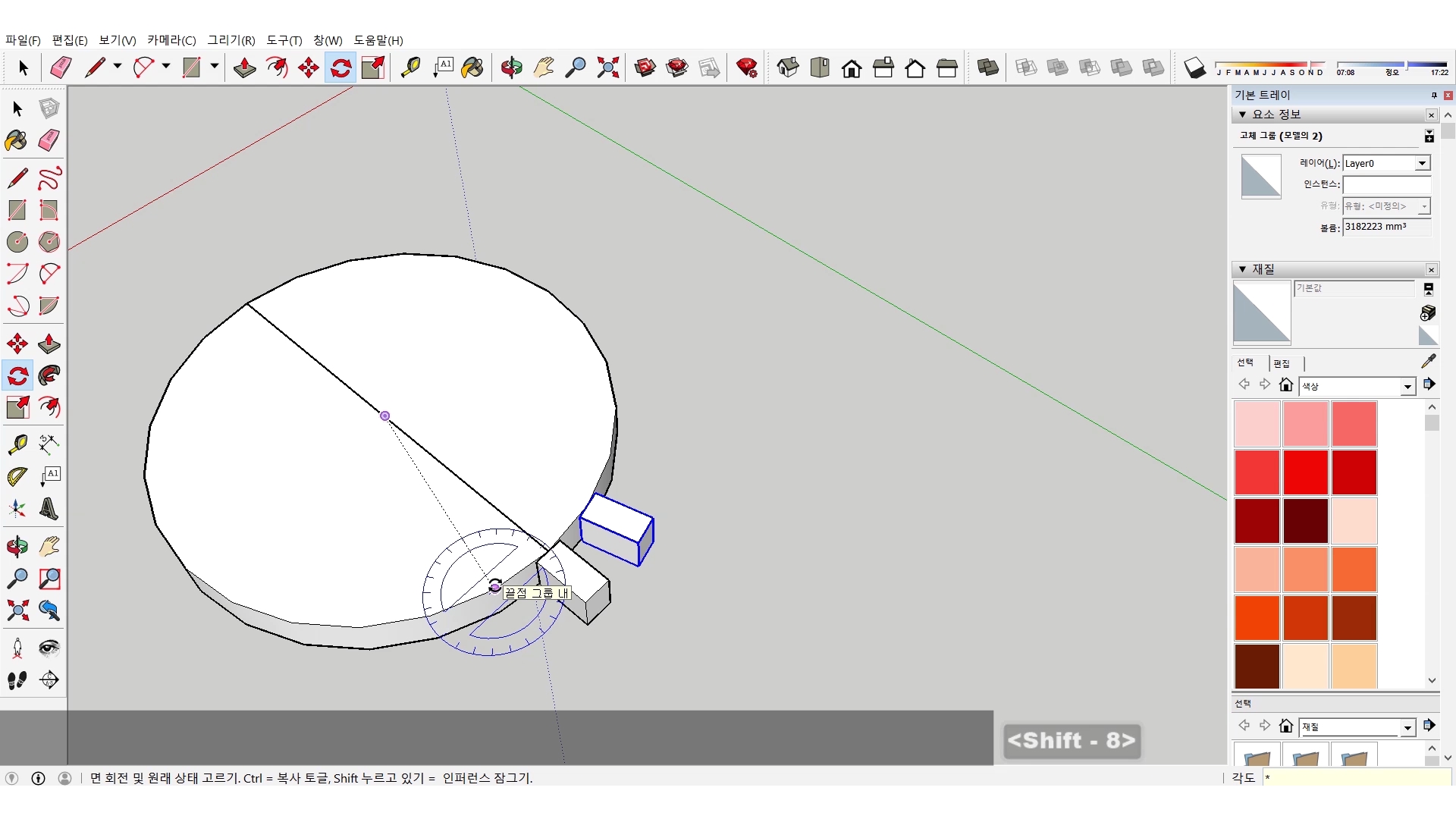The width and height of the screenshot is (1456, 819).
Task: Click the home icon in material browser
Action: point(1285,384)
